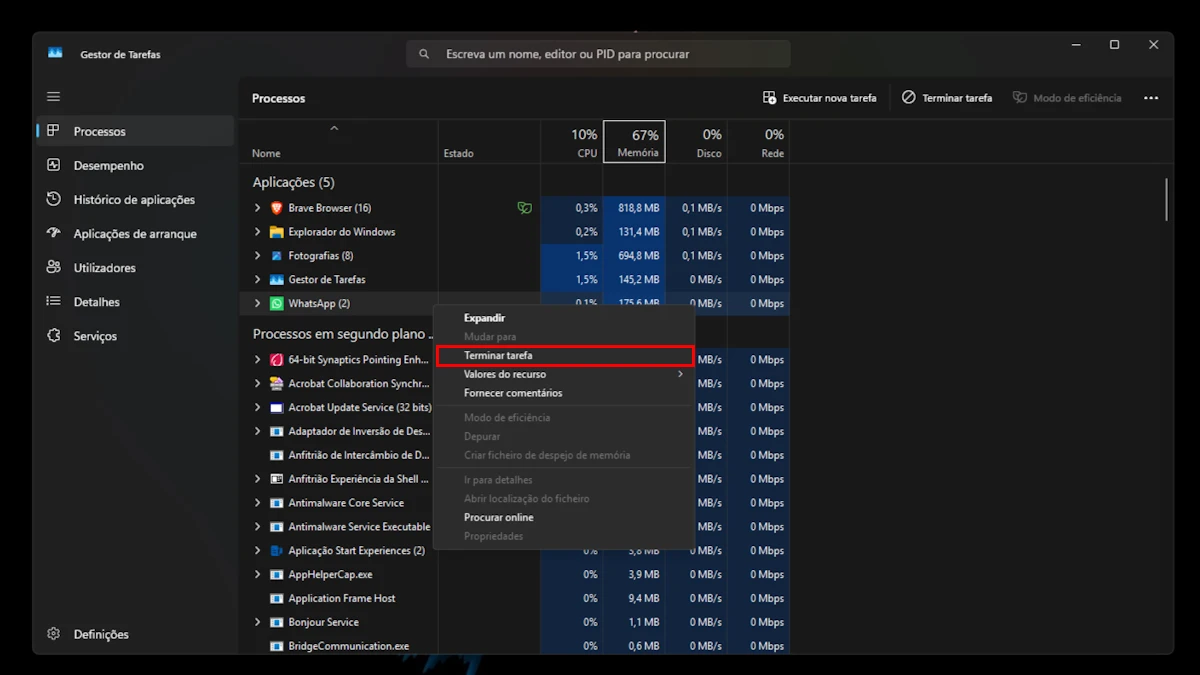Open the three-dots more options menu
Viewport: 1200px width, 675px height.
(x=1151, y=98)
